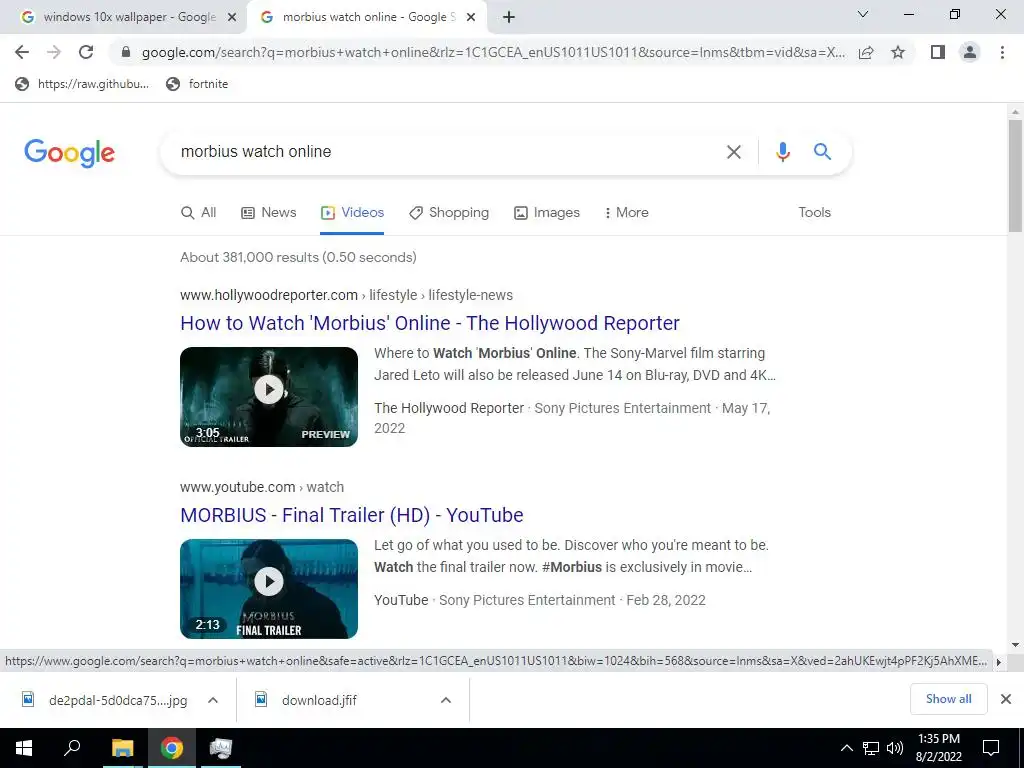Viewport: 1024px width, 768px height.
Task: Close the windows 10x wallpaper tab
Action: pyautogui.click(x=231, y=18)
